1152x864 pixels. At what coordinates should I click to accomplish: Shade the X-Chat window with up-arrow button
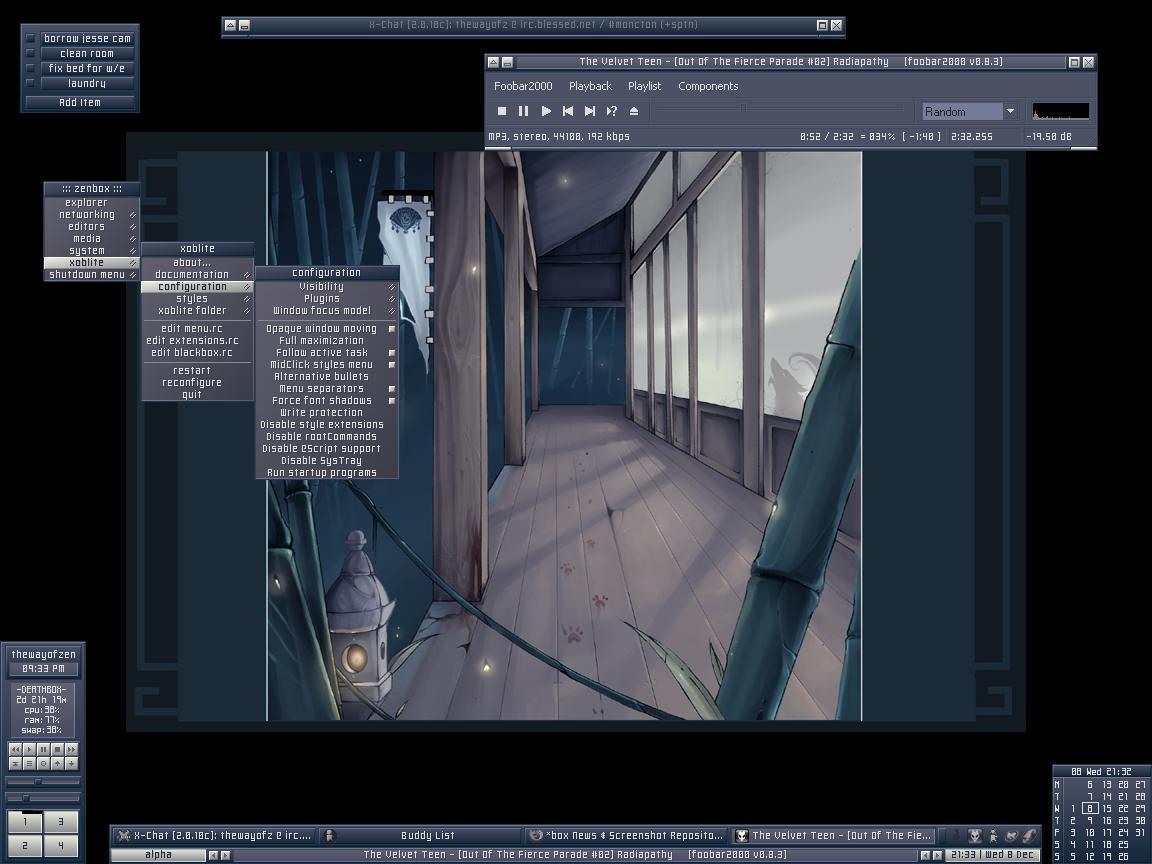(230, 25)
